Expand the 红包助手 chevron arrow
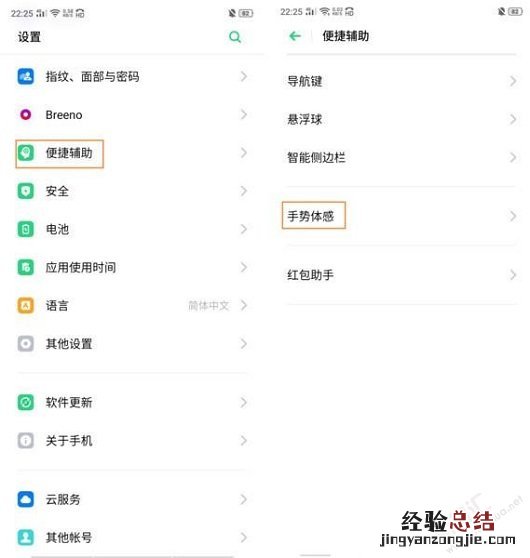This screenshot has width=530, height=558. click(x=513, y=275)
